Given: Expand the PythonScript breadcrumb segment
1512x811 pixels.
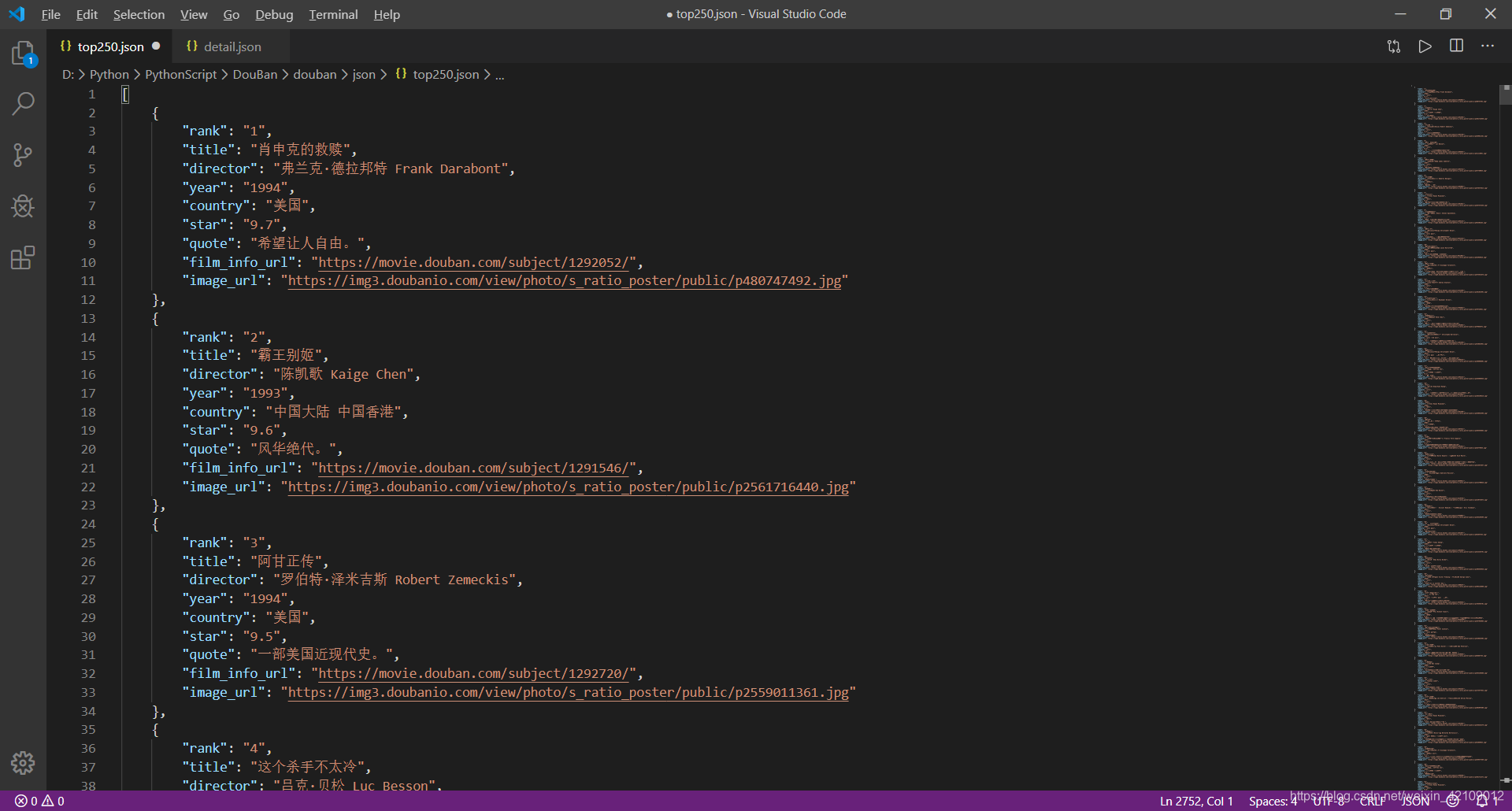Looking at the screenshot, I should pyautogui.click(x=180, y=75).
